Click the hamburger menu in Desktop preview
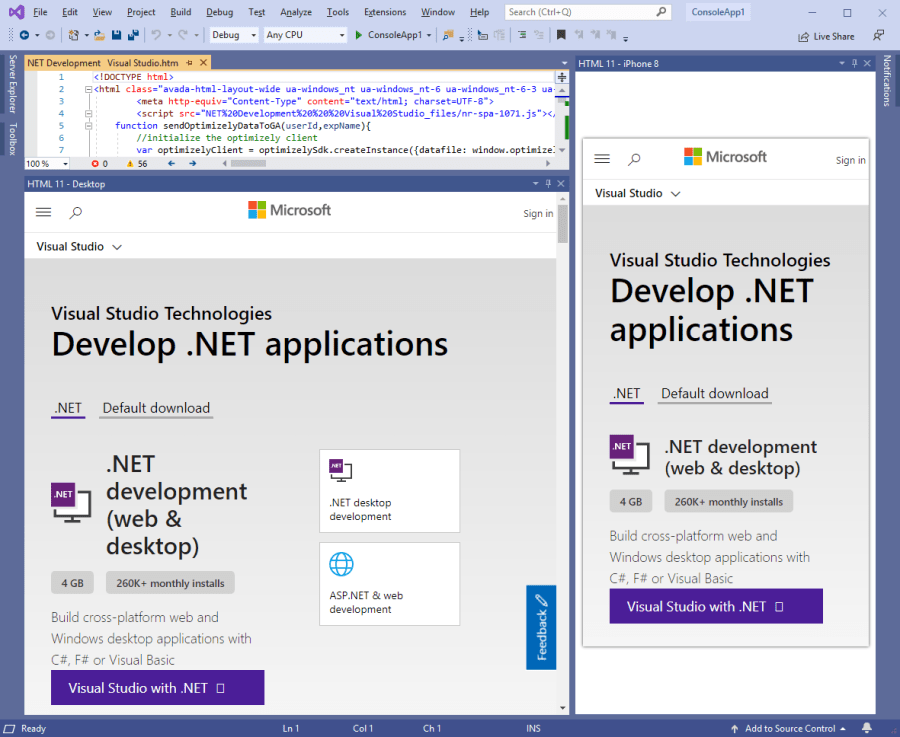Screen dimensions: 900x737 point(43,212)
